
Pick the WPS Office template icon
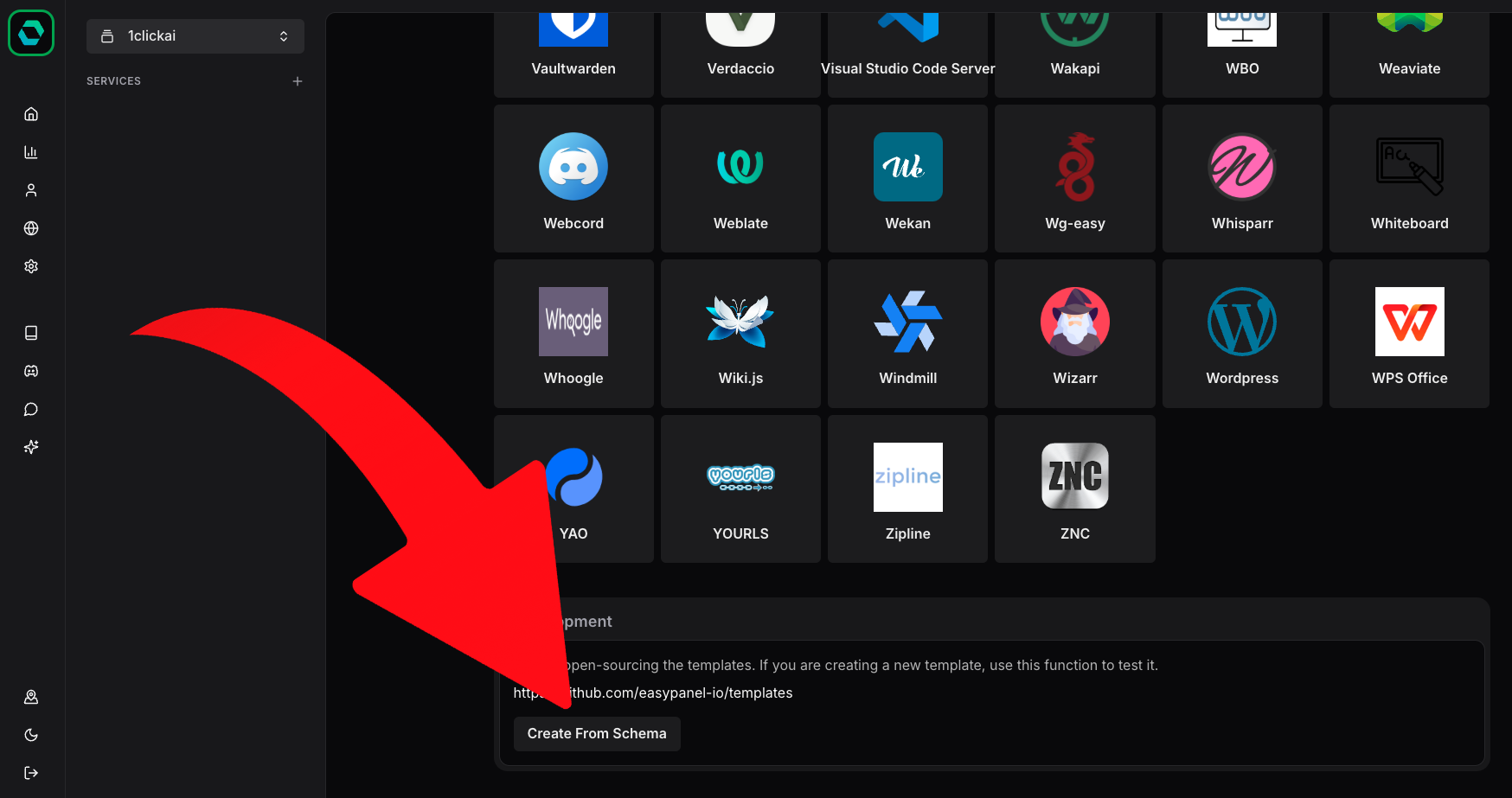coord(1410,322)
